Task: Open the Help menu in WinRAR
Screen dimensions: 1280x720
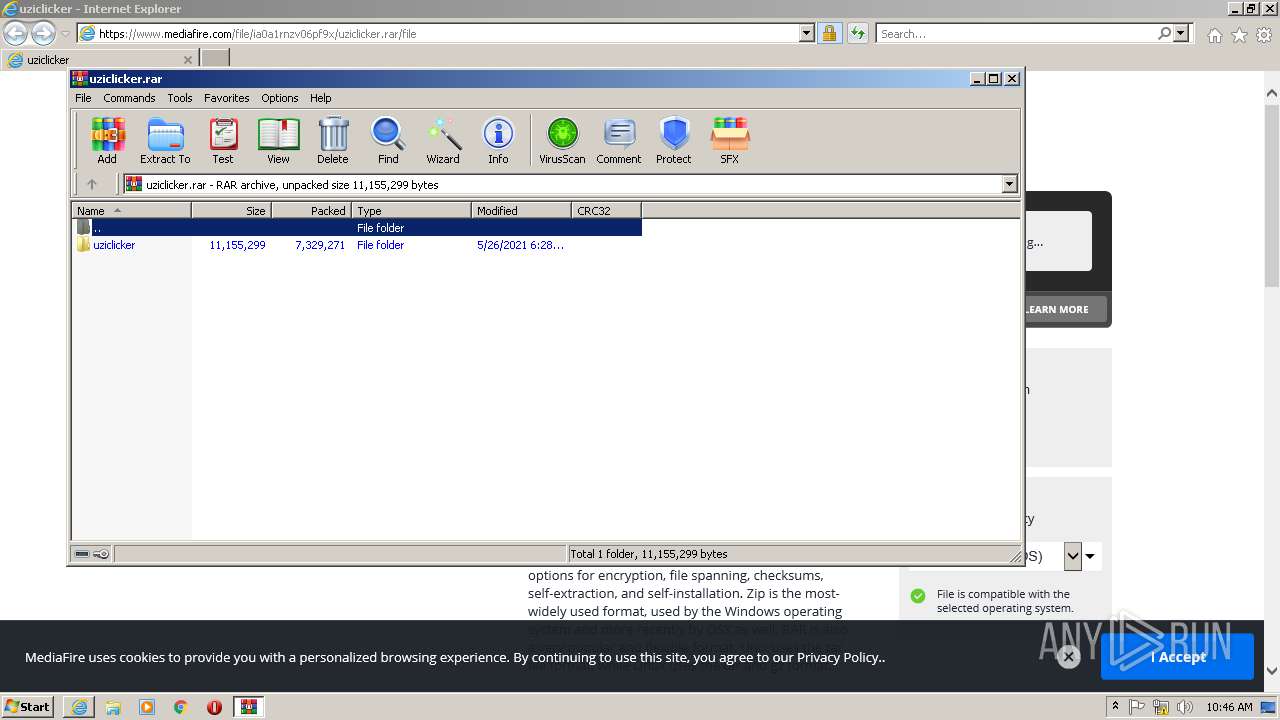Action: tap(320, 98)
